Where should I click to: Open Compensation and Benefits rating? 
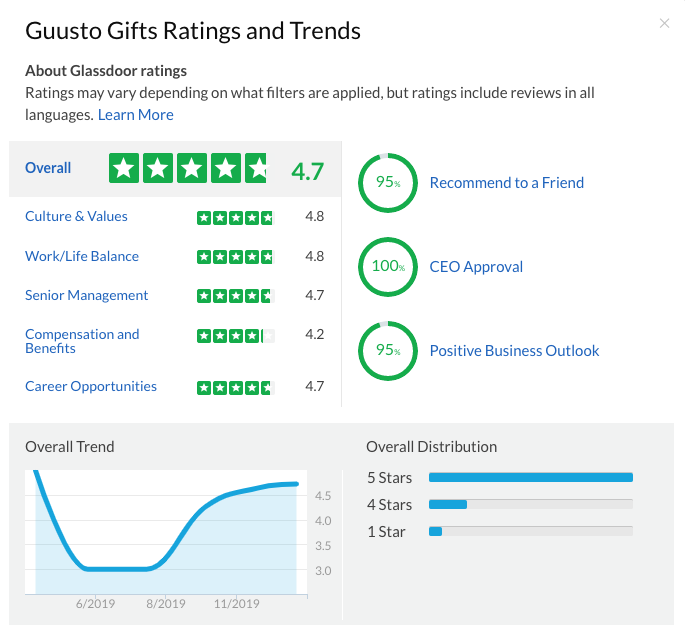[x=82, y=341]
